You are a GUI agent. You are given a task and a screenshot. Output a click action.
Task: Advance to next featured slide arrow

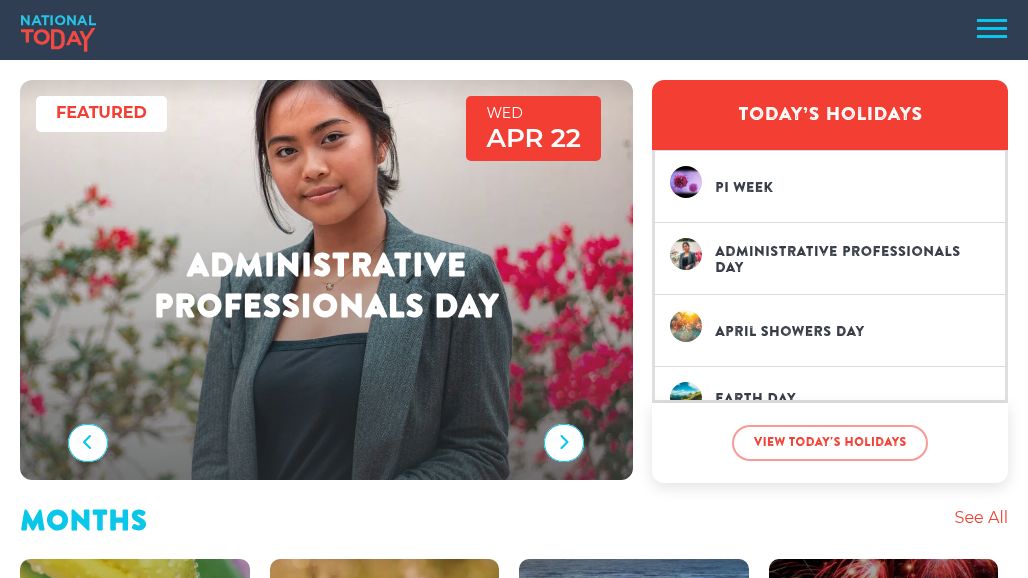coord(564,443)
